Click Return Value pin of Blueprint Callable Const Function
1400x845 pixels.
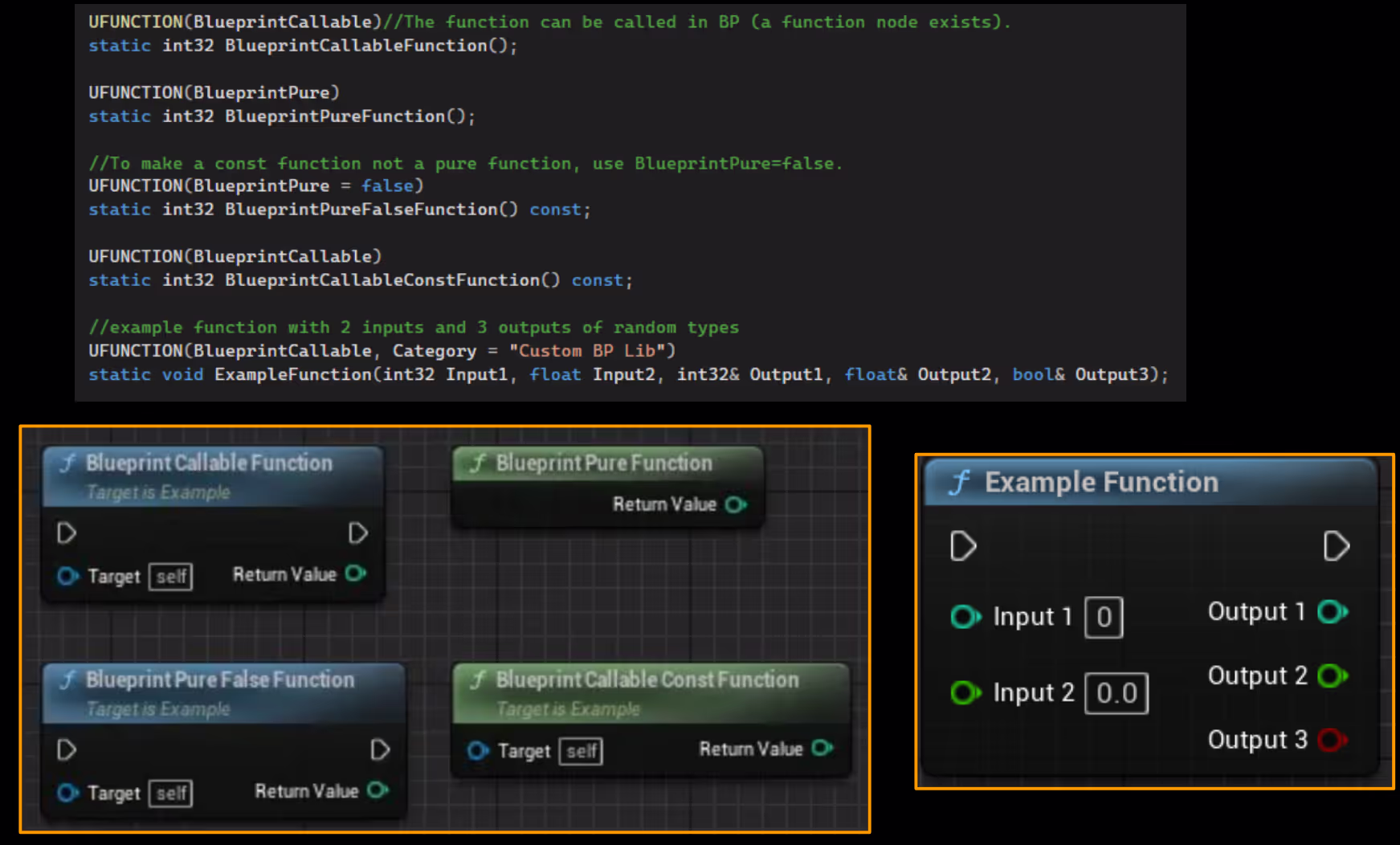tap(822, 749)
